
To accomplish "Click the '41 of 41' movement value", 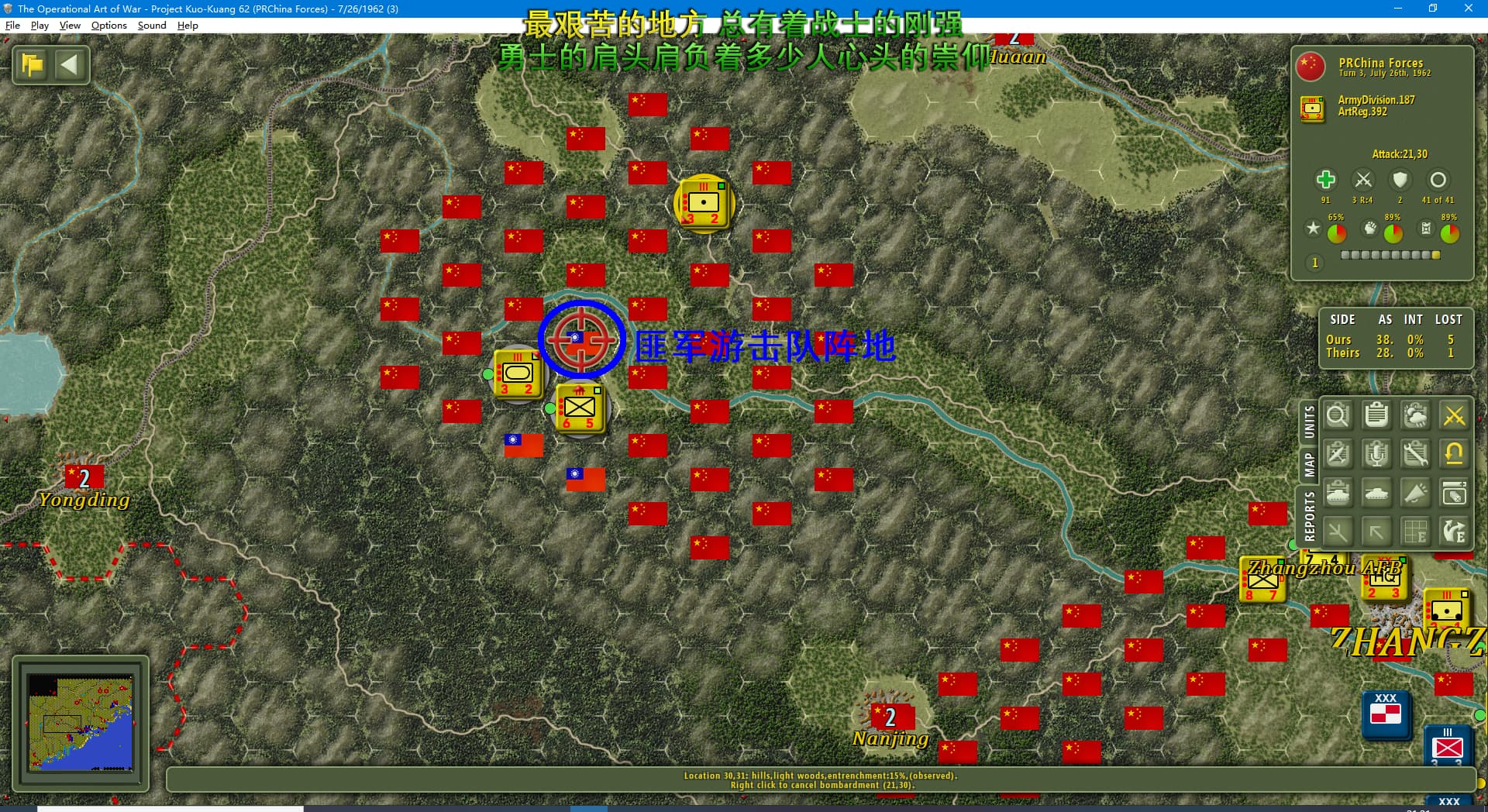I will click(1438, 200).
